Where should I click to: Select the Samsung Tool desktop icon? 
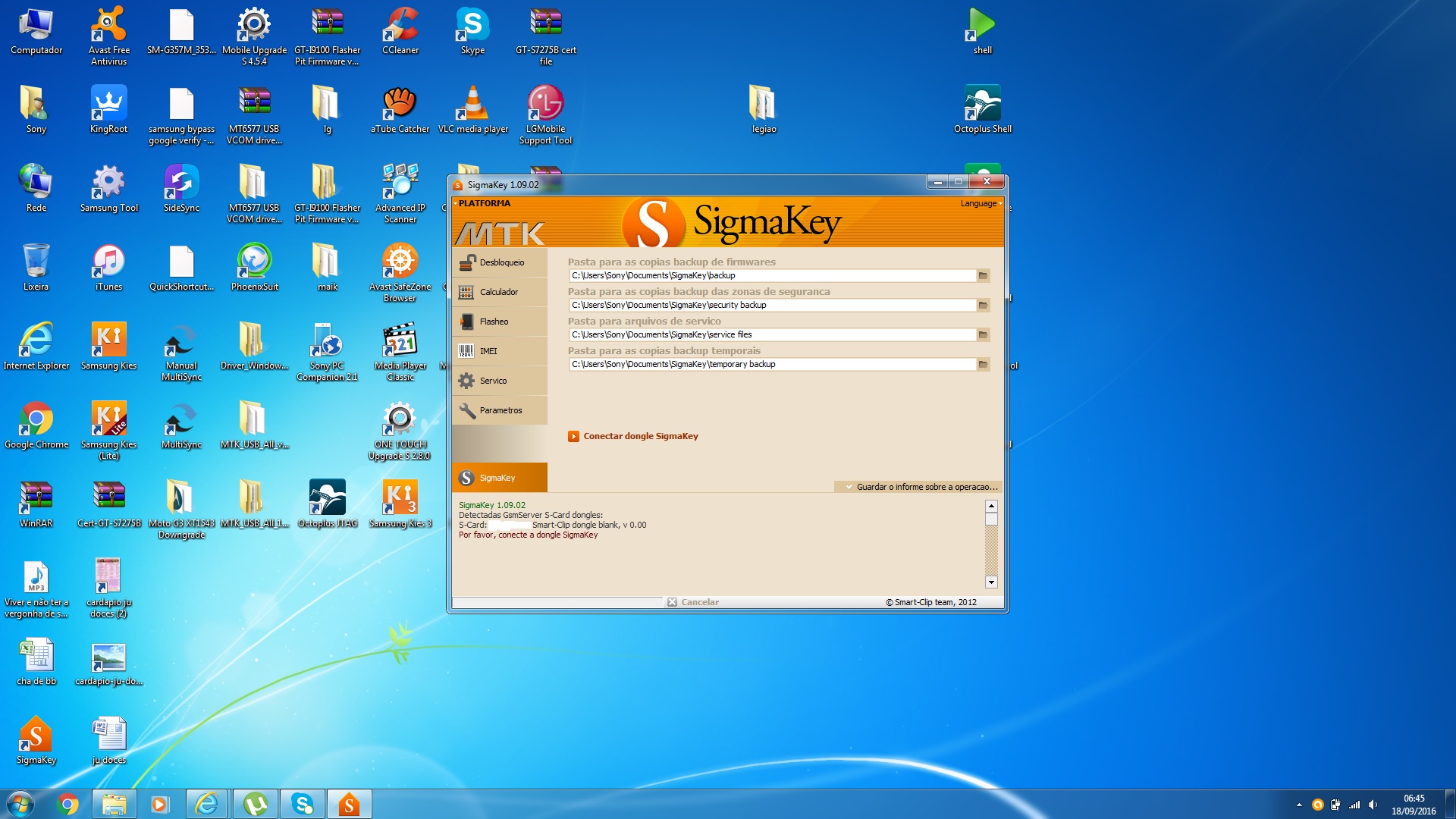pyautogui.click(x=109, y=190)
